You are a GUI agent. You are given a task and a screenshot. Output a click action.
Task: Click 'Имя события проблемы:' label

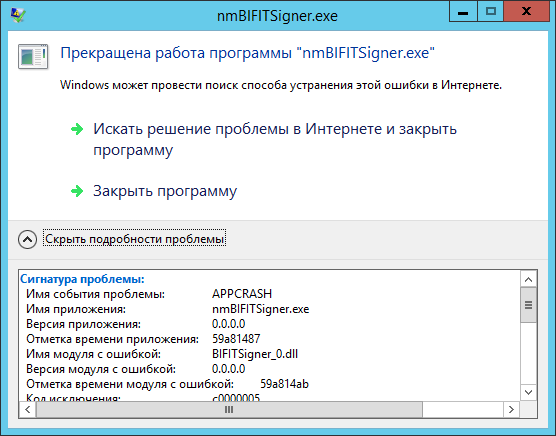[x=96, y=294]
